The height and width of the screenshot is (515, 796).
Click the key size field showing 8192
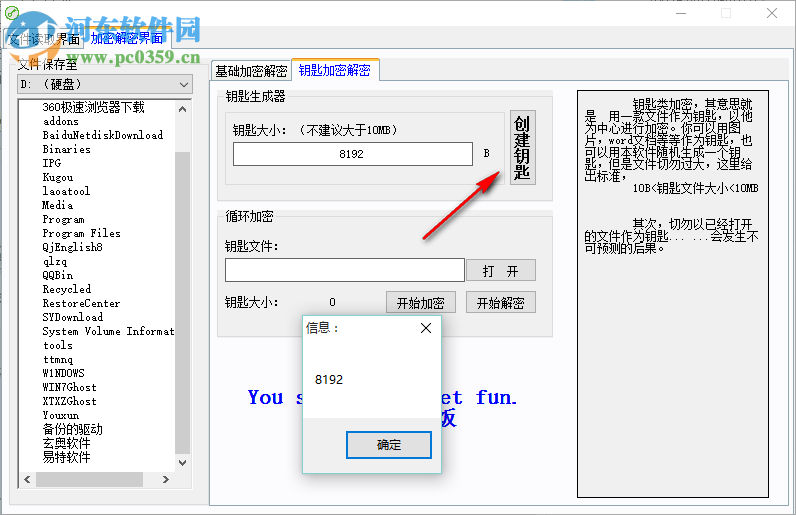point(352,154)
